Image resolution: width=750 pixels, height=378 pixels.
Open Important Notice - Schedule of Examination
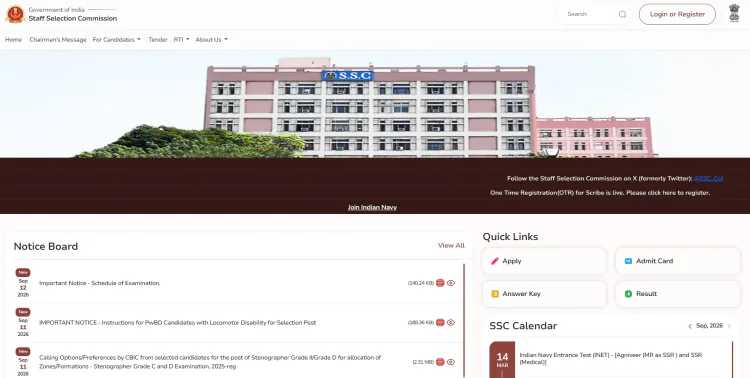99,283
